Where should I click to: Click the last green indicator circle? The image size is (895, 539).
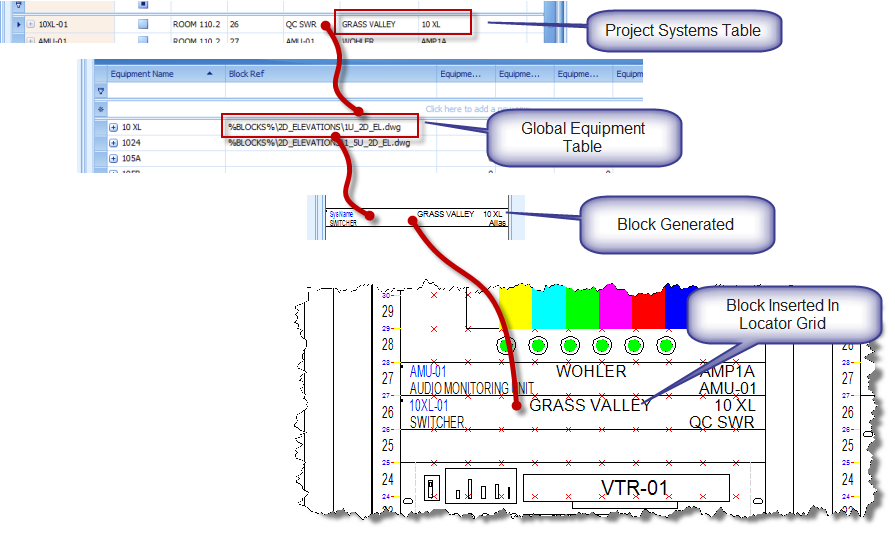coord(666,345)
